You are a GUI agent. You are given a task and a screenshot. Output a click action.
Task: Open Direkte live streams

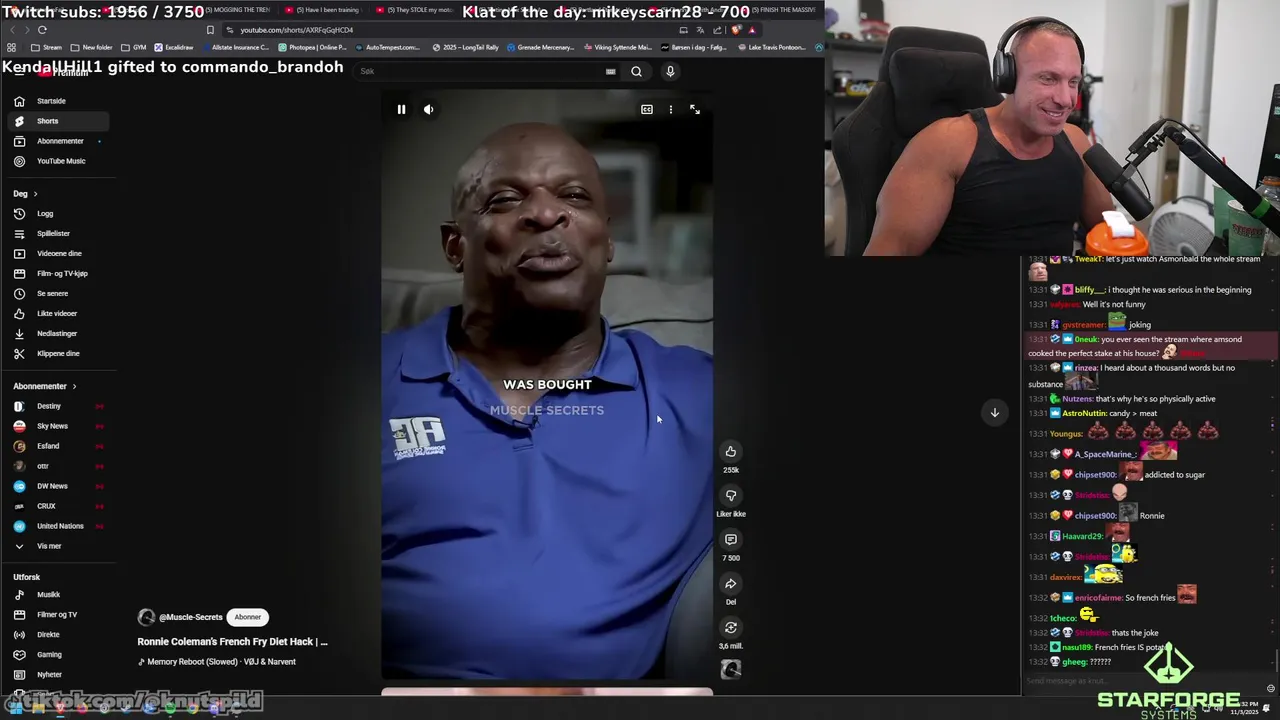(59, 635)
